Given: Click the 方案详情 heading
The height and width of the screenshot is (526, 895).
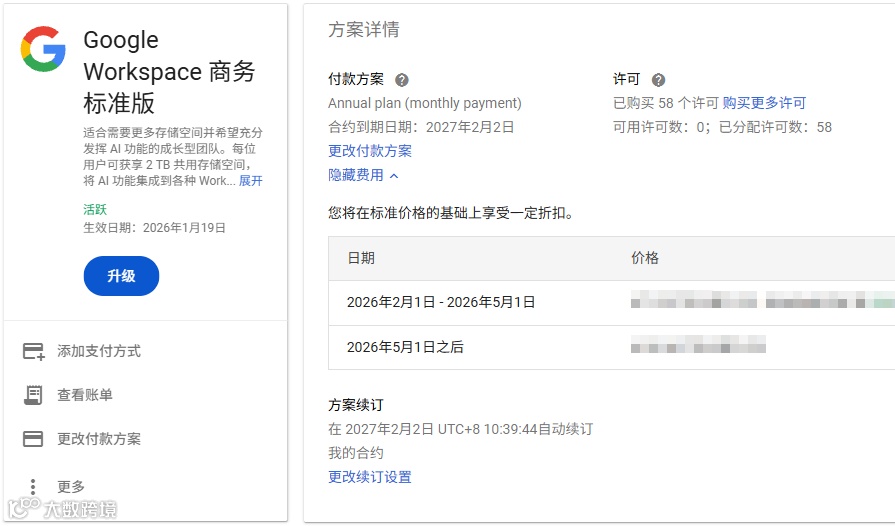Looking at the screenshot, I should pos(364,30).
